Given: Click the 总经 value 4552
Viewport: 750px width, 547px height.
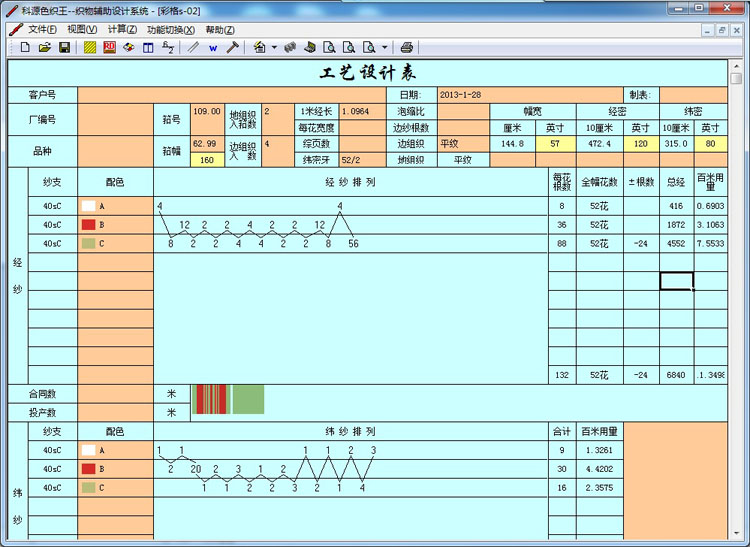Looking at the screenshot, I should pos(676,243).
